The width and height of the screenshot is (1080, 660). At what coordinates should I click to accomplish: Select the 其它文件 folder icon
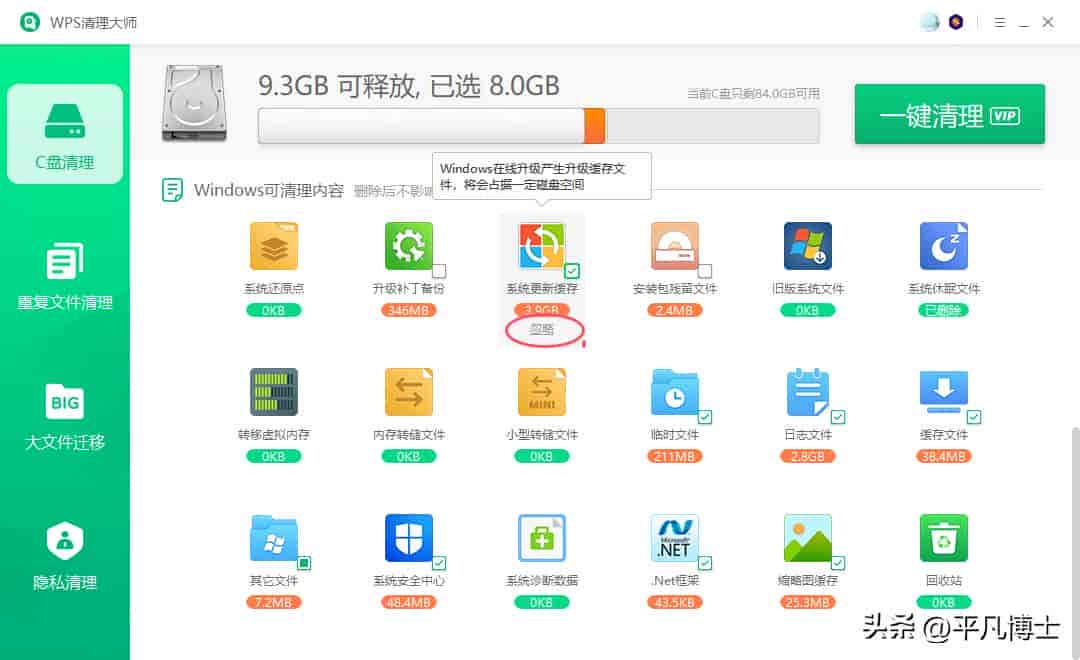273,538
